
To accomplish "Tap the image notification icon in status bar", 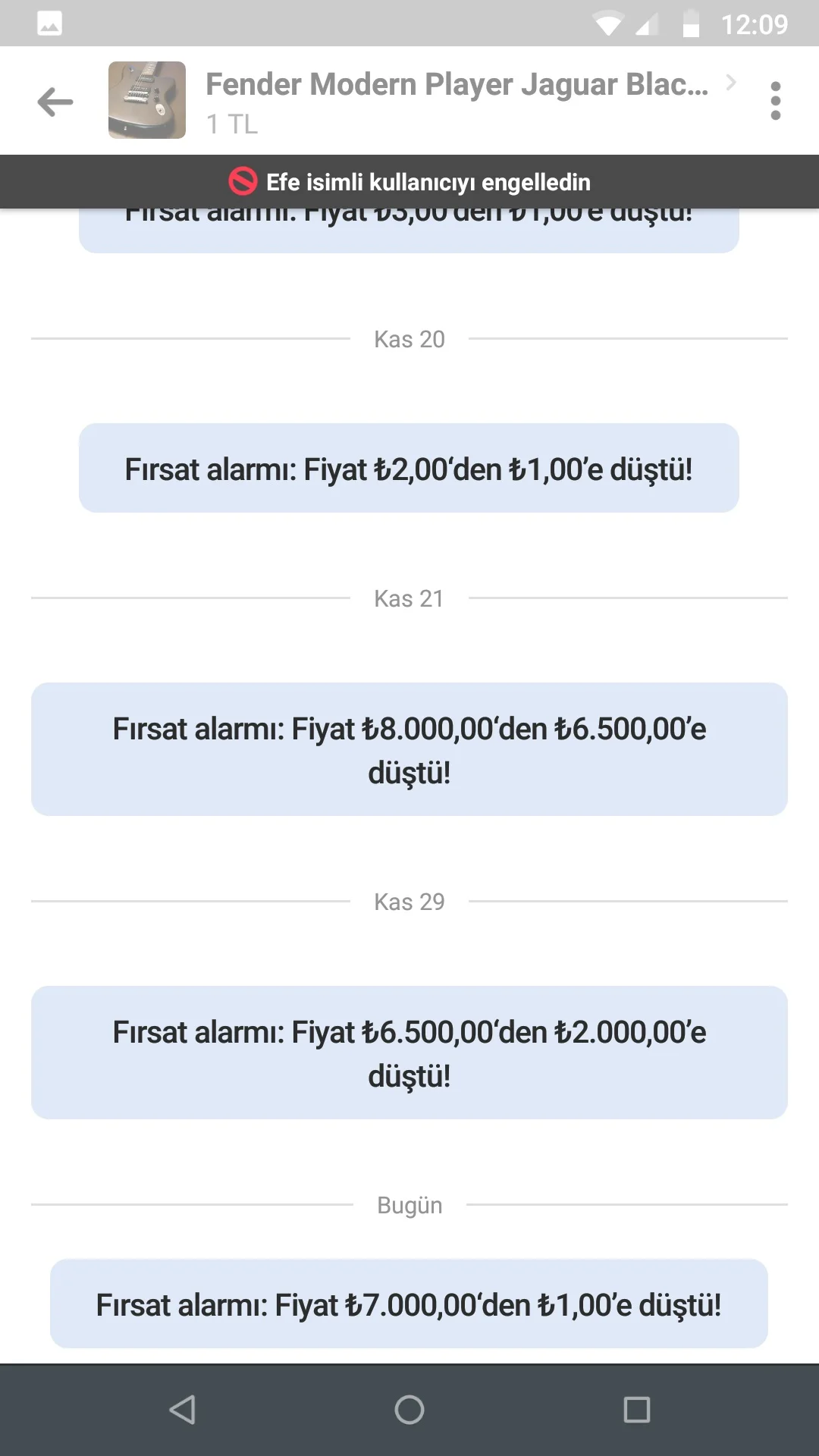I will [50, 24].
